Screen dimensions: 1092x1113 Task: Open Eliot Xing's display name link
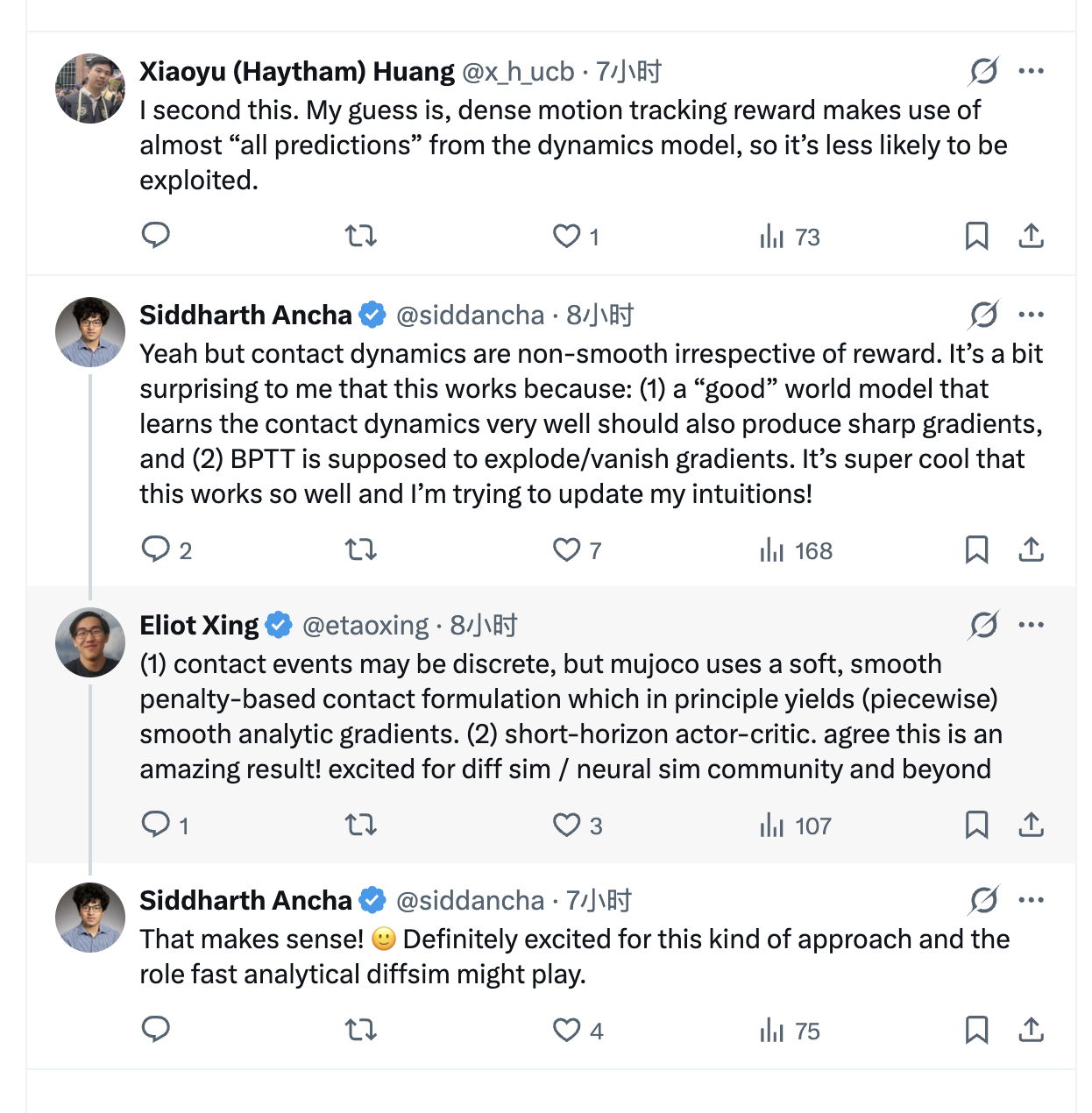pyautogui.click(x=199, y=626)
